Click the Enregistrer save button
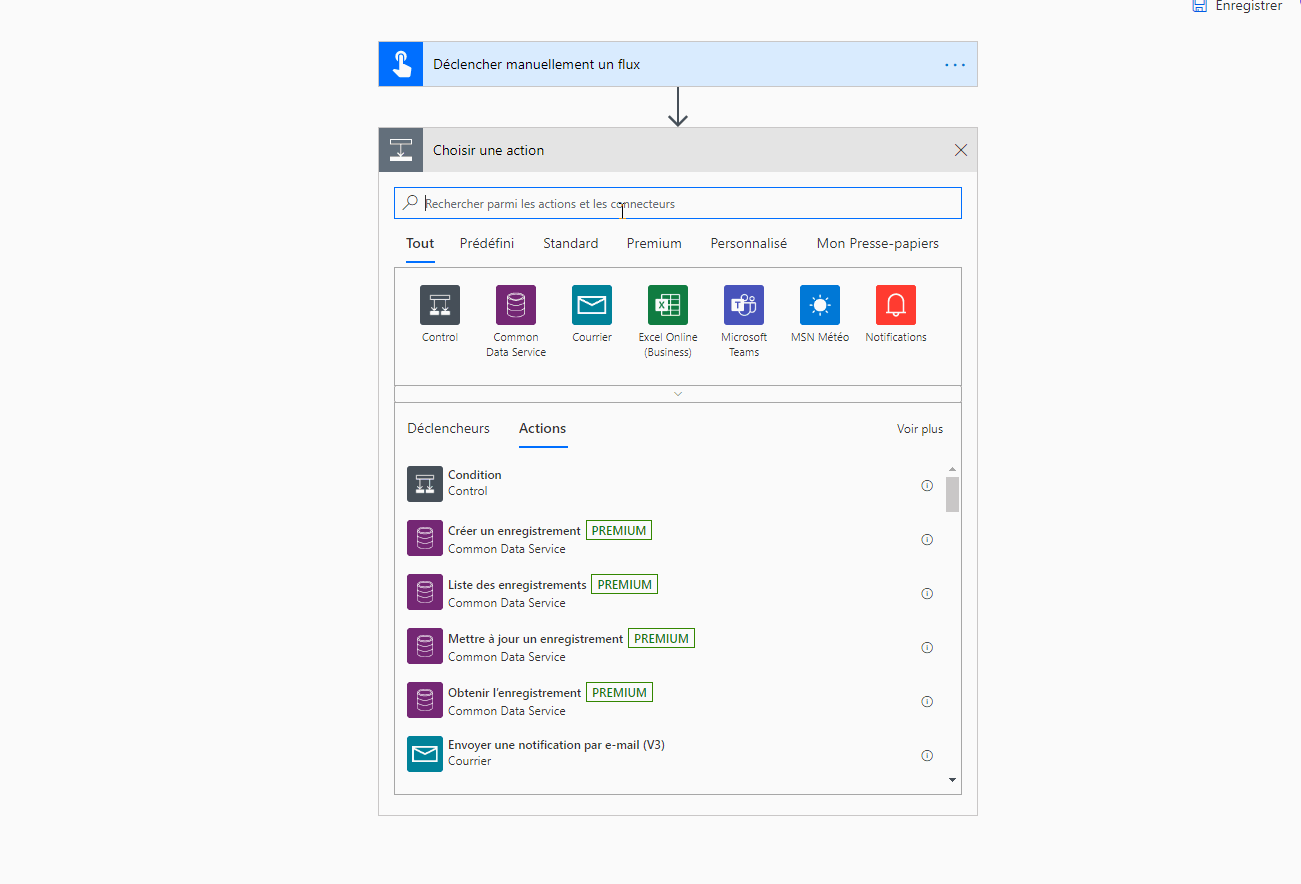This screenshot has height=884, width=1301. [x=1237, y=6]
